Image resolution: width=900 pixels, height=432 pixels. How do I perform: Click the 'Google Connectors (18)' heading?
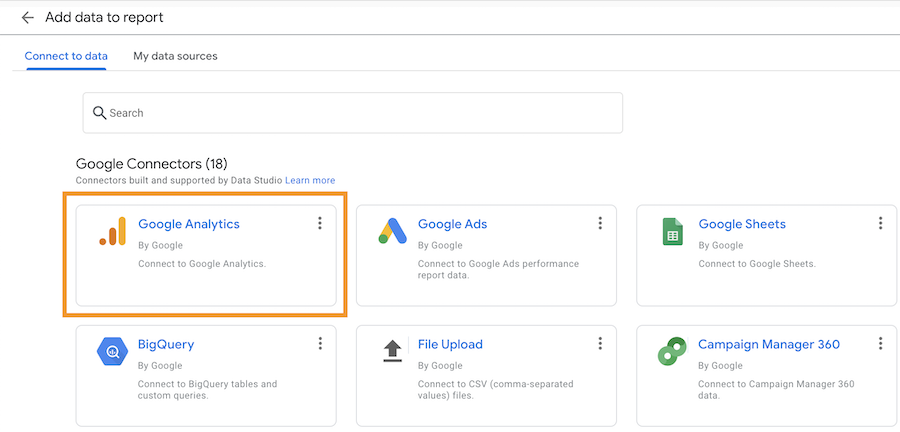(x=152, y=164)
